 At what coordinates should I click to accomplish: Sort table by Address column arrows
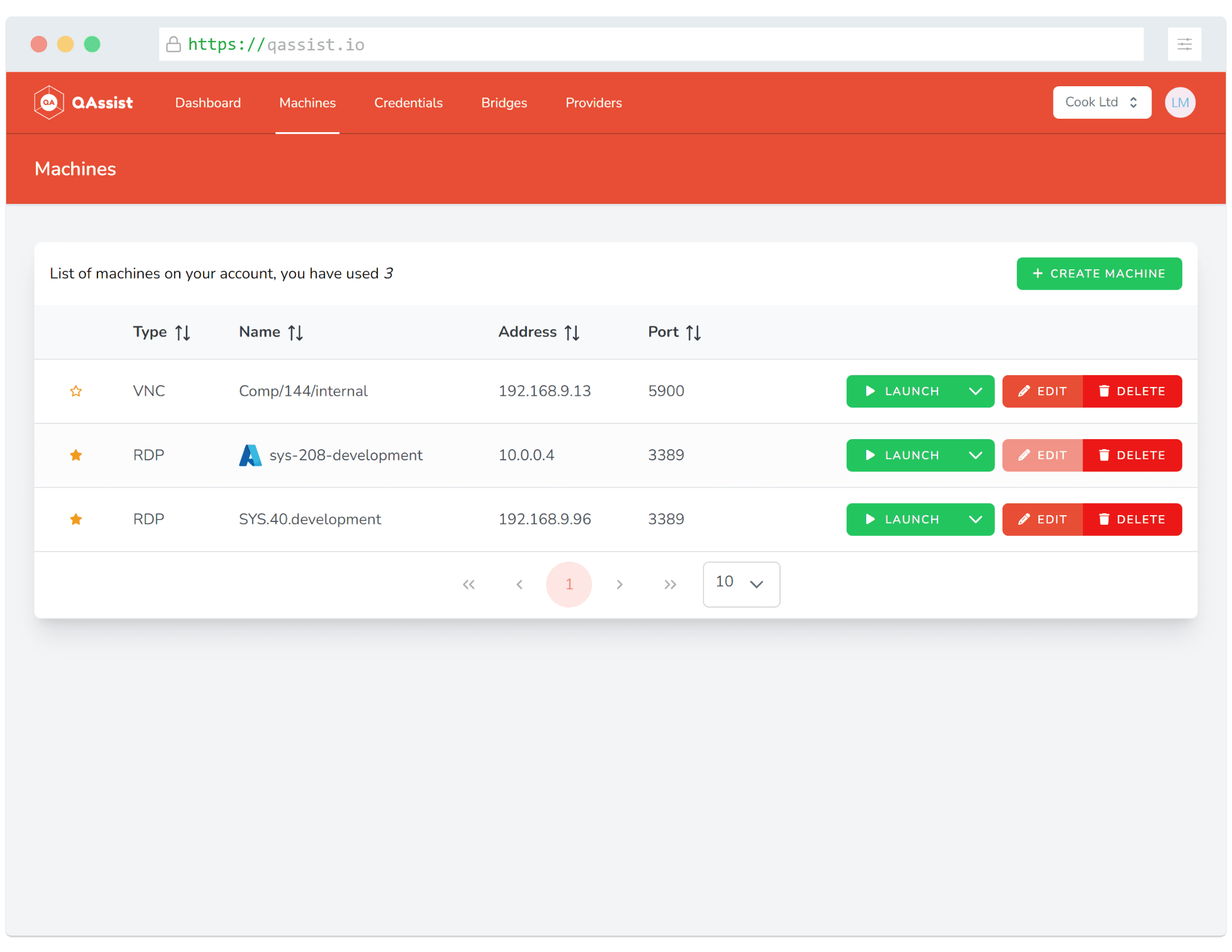pos(572,333)
